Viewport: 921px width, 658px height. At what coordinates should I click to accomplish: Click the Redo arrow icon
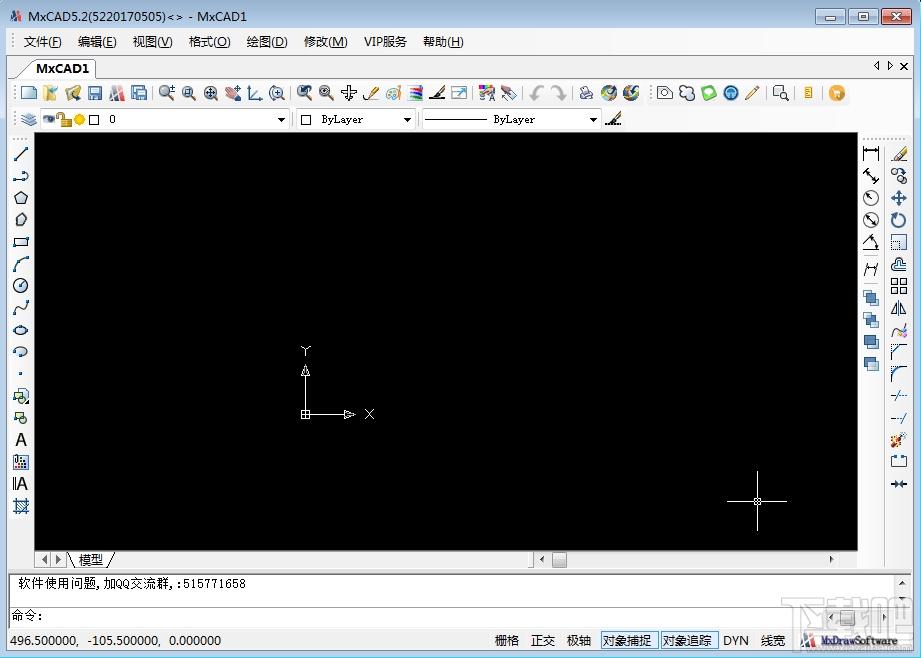click(558, 93)
